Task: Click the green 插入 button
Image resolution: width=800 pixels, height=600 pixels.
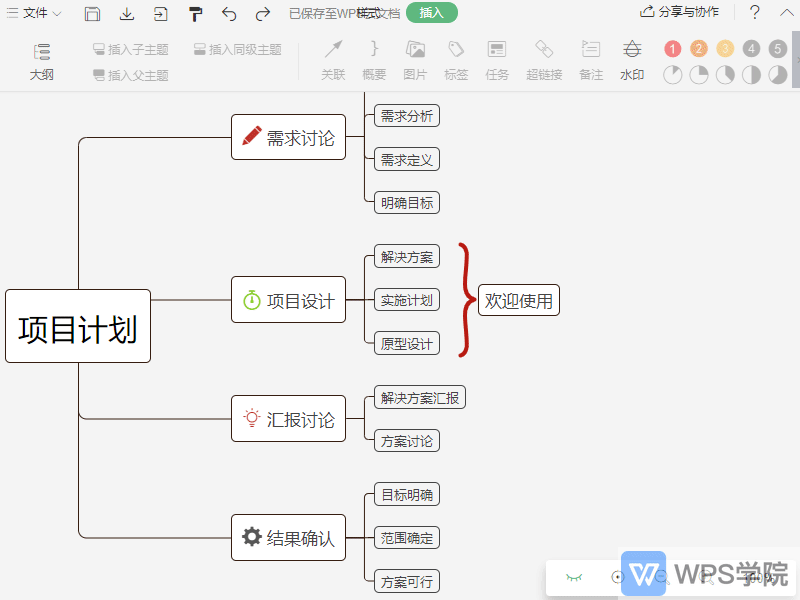Action: click(431, 14)
